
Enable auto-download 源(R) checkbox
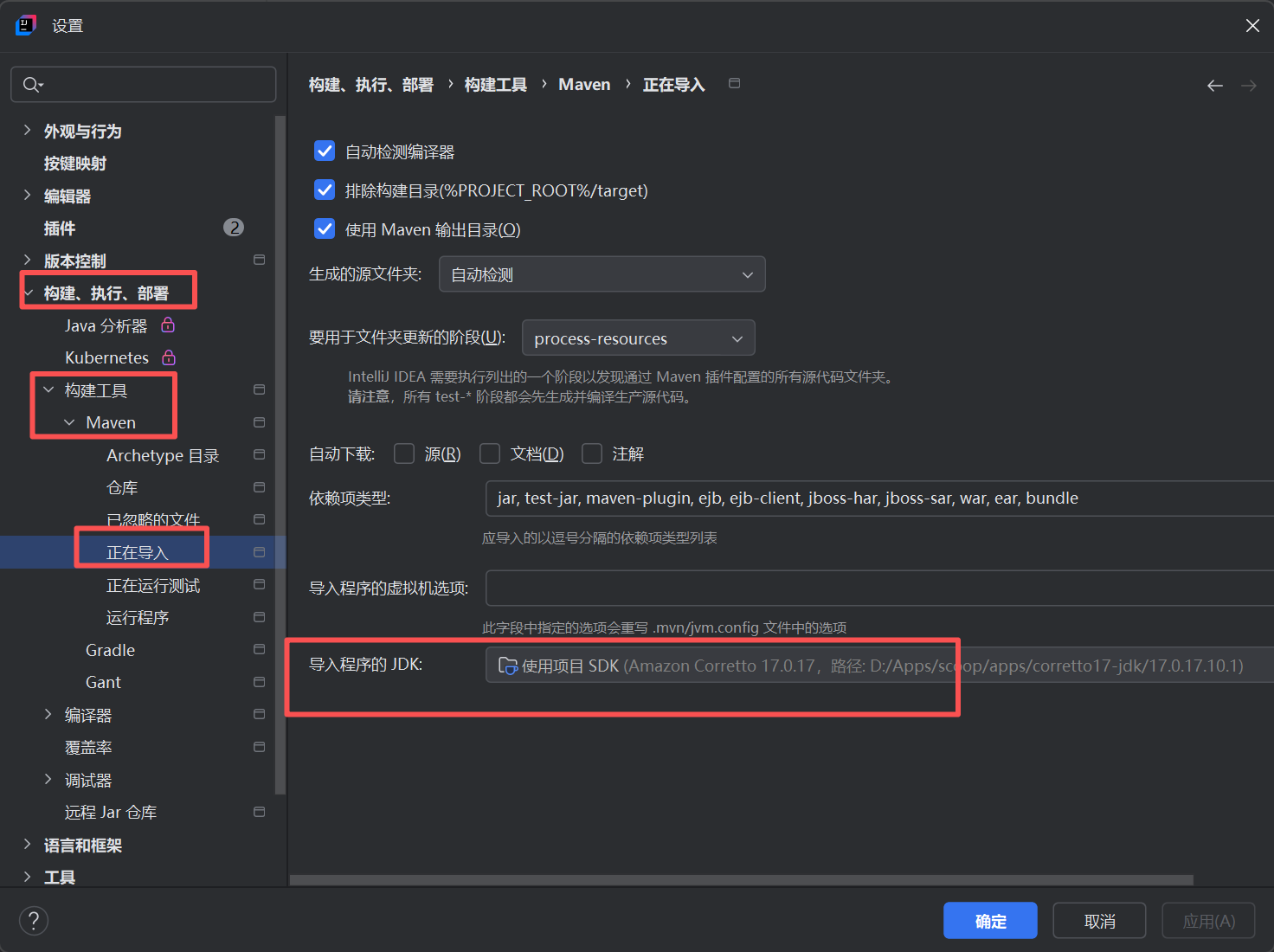[x=404, y=453]
